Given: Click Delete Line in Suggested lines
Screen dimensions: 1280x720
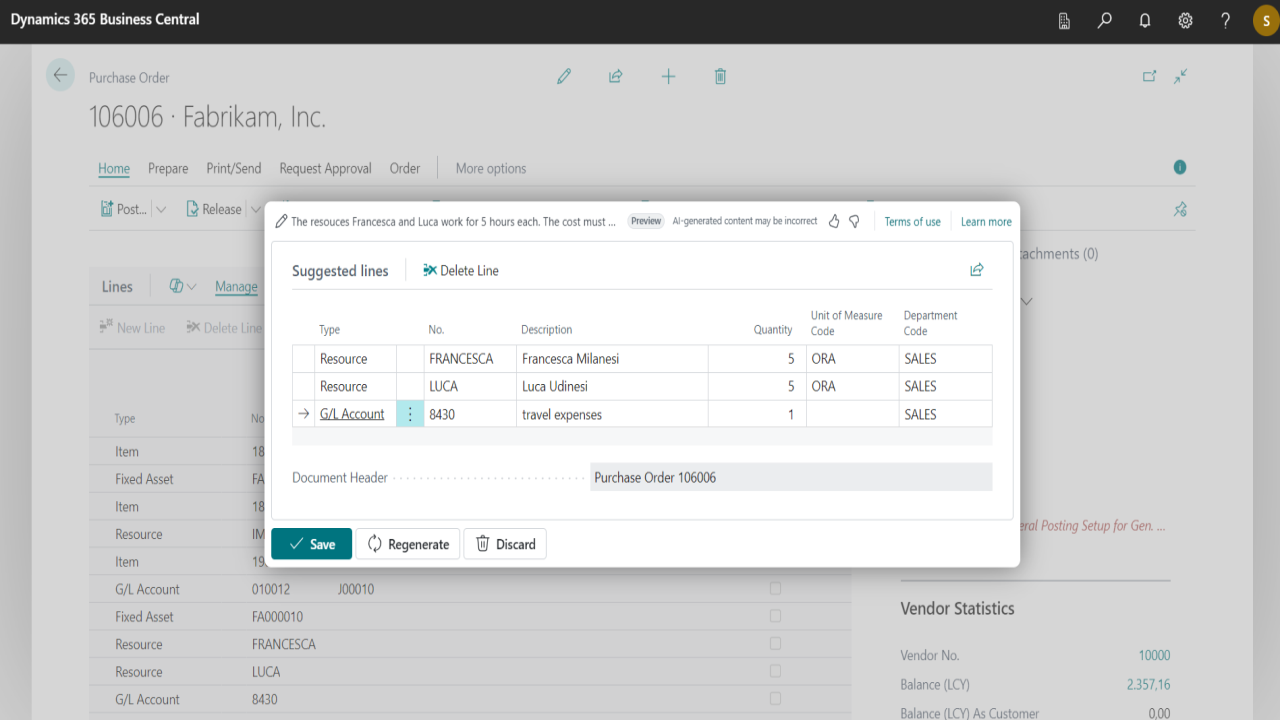Looking at the screenshot, I should pyautogui.click(x=461, y=270).
